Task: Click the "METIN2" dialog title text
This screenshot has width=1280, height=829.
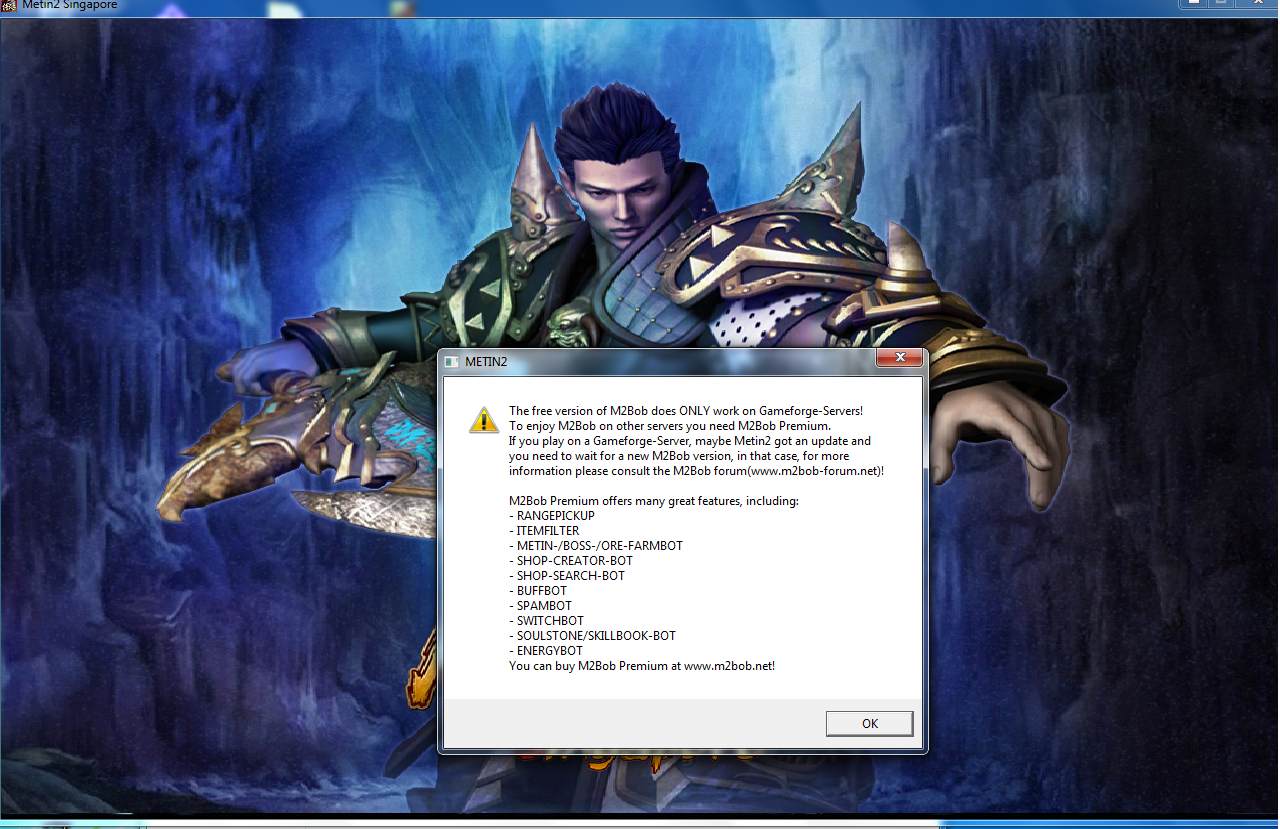Action: pos(486,361)
